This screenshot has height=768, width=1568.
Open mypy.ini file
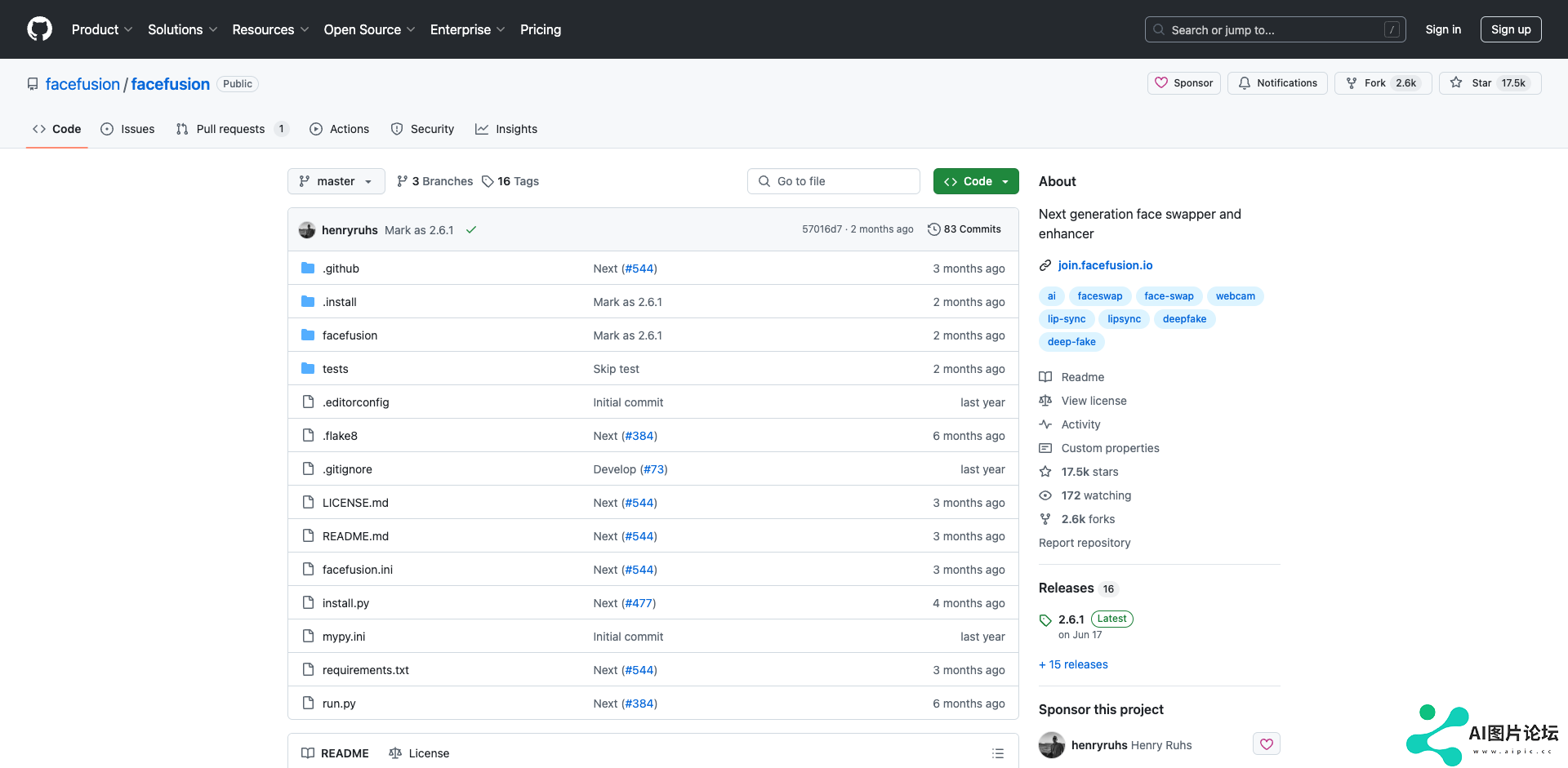click(x=344, y=637)
